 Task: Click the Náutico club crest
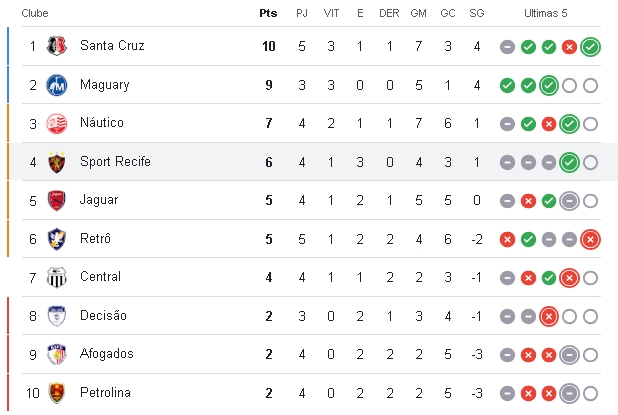(x=56, y=123)
